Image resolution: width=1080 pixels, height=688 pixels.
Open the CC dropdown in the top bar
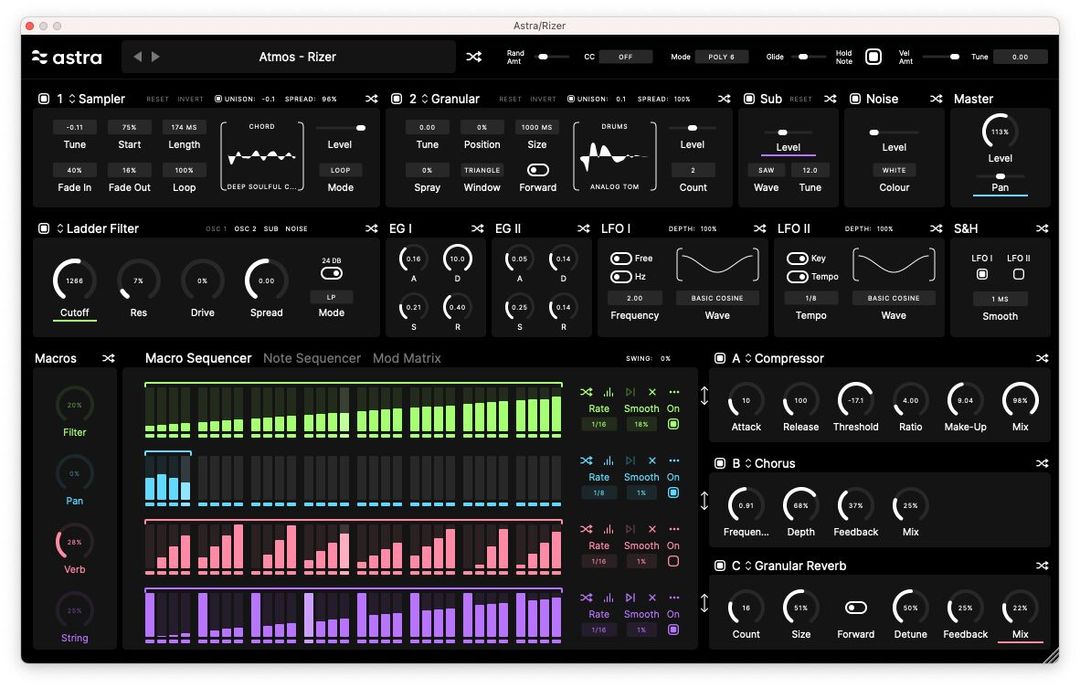625,57
